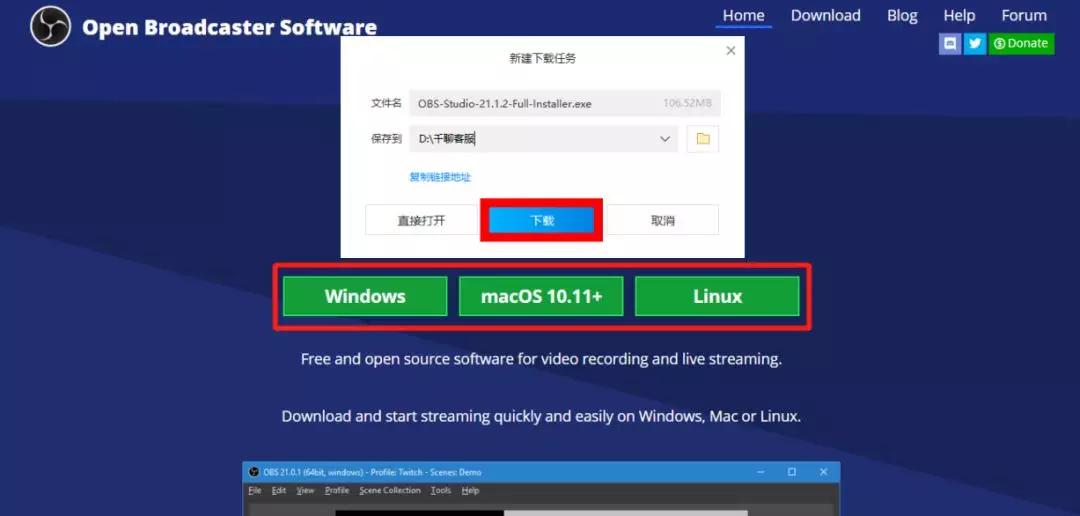Screen dimensions: 1080x516
Task: Click the 106.52MB file size text
Action: (x=687, y=103)
